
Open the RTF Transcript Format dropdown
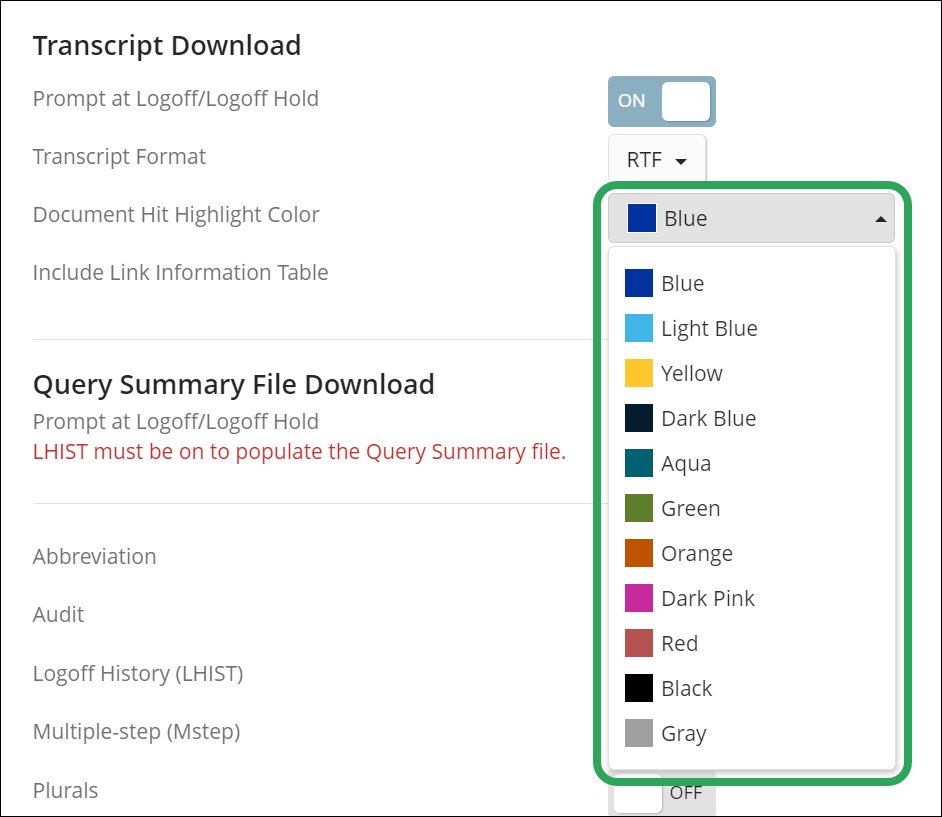click(x=657, y=160)
